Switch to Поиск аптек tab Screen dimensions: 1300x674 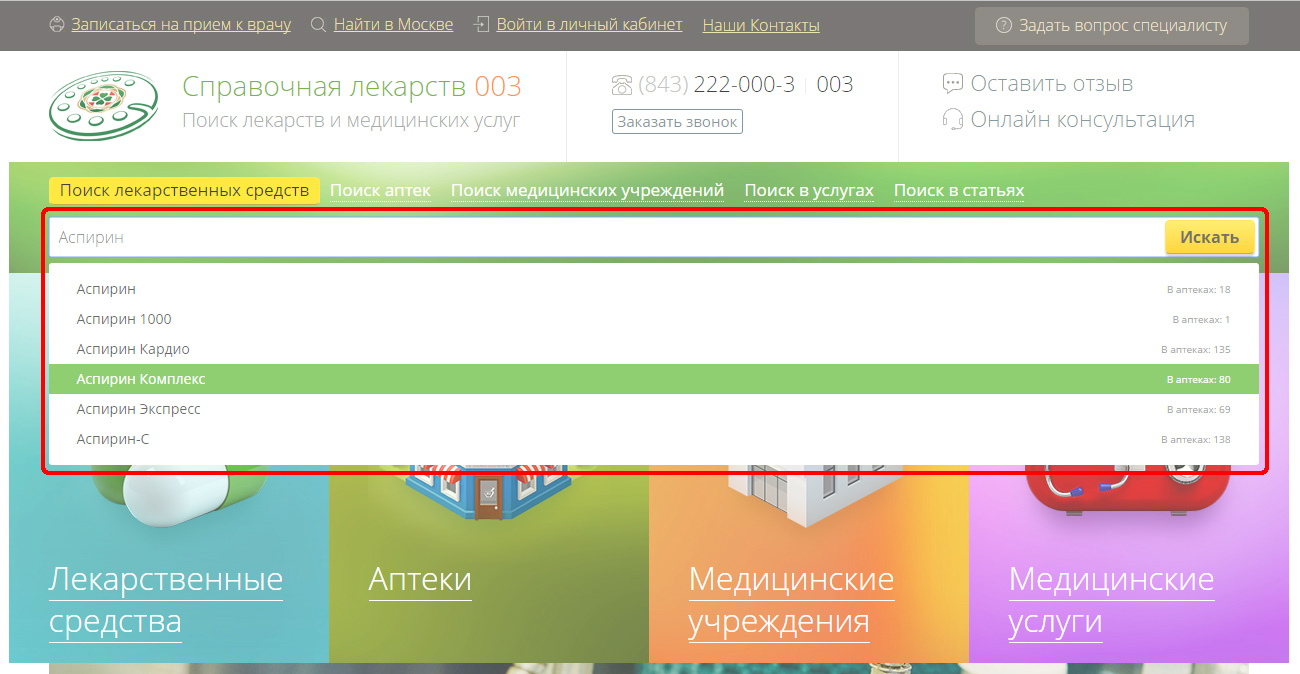[x=381, y=190]
